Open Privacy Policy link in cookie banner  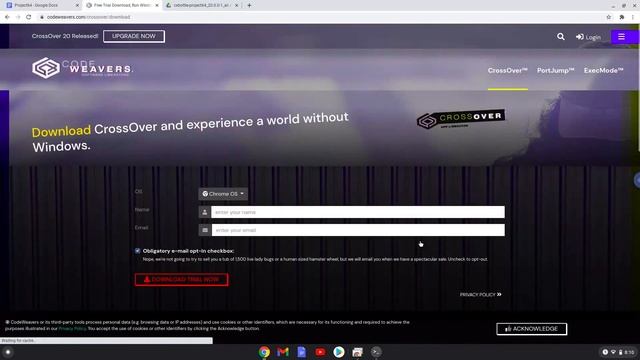click(x=73, y=329)
